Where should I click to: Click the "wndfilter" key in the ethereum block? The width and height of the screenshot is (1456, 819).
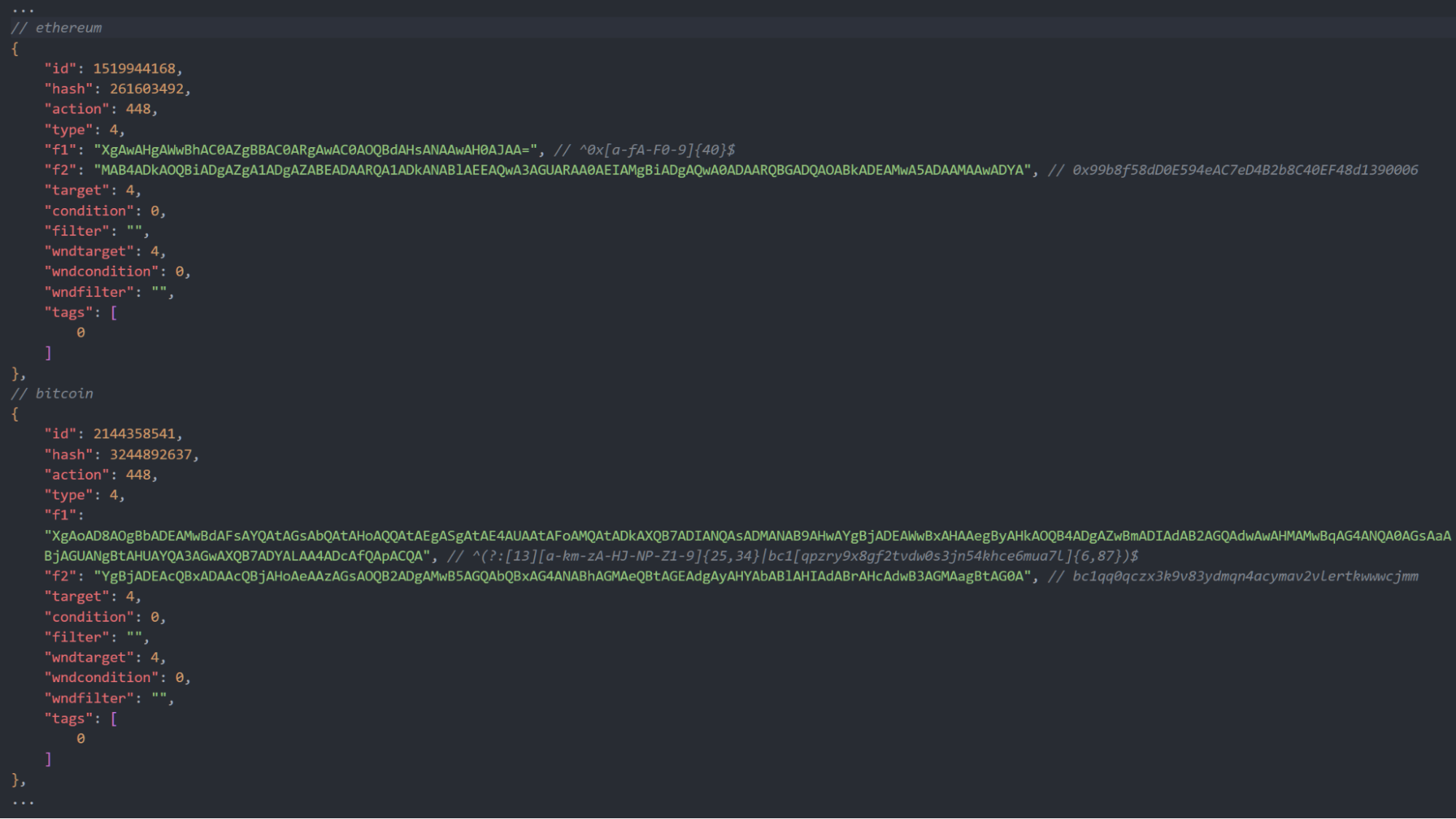tap(89, 292)
